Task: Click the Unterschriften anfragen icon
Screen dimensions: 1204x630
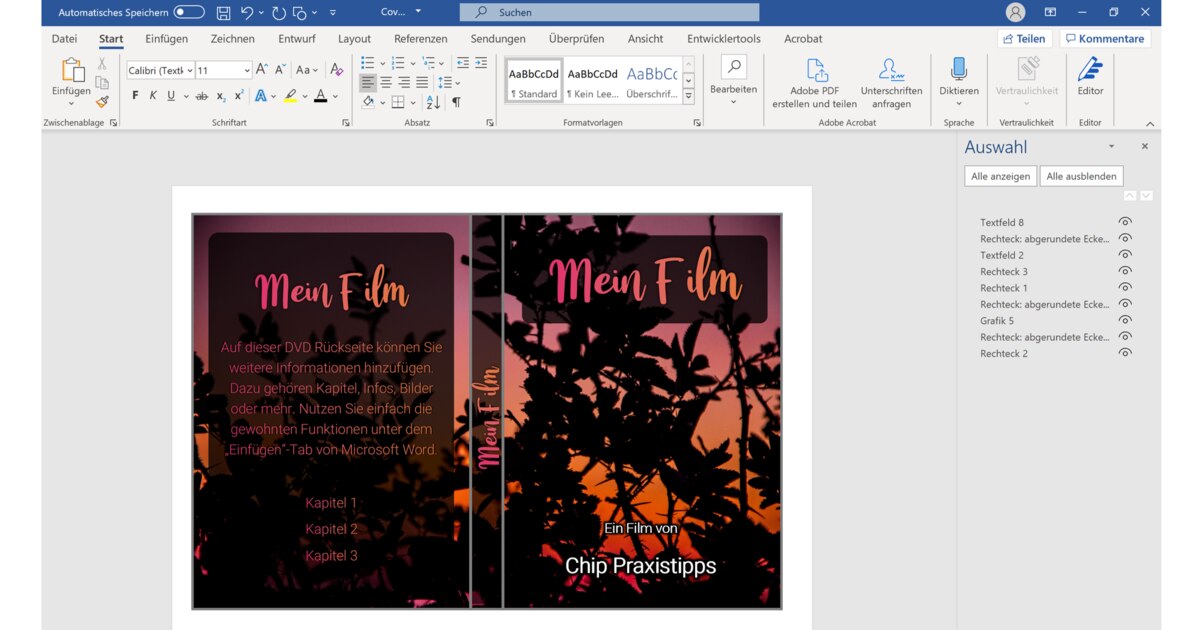Action: 890,70
